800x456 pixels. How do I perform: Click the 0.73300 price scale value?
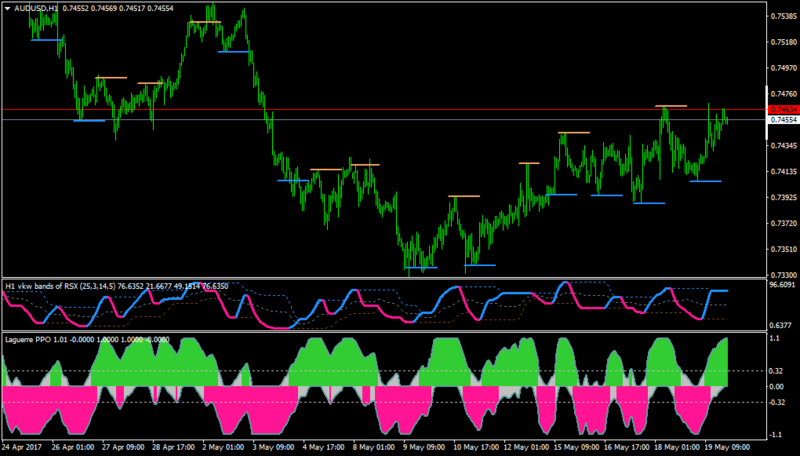pos(784,275)
